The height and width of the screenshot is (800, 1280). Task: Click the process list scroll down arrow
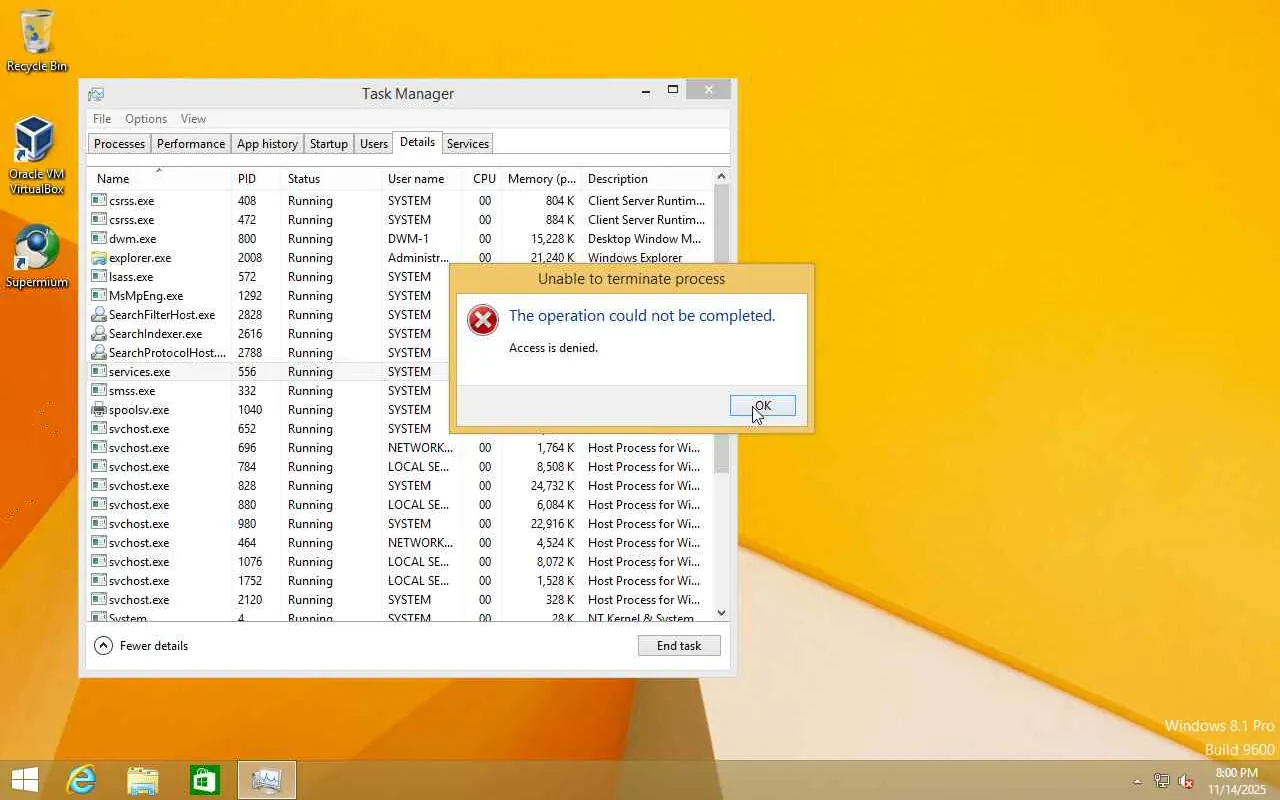click(x=722, y=613)
